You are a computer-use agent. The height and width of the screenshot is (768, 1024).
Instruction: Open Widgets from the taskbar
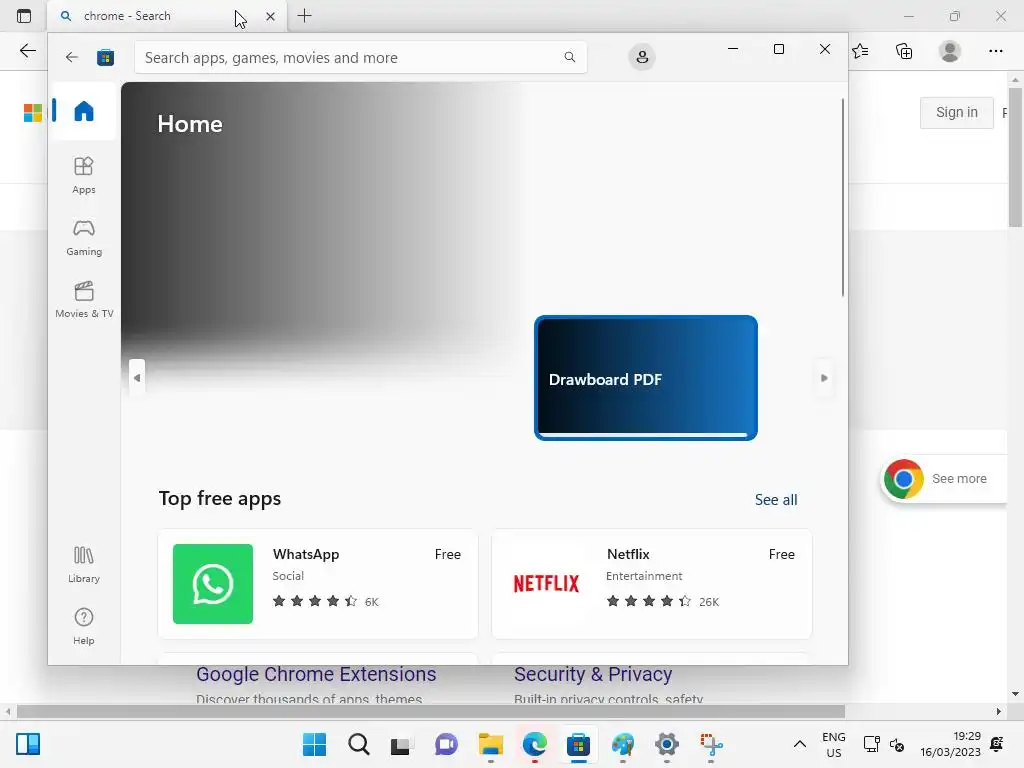tap(28, 744)
